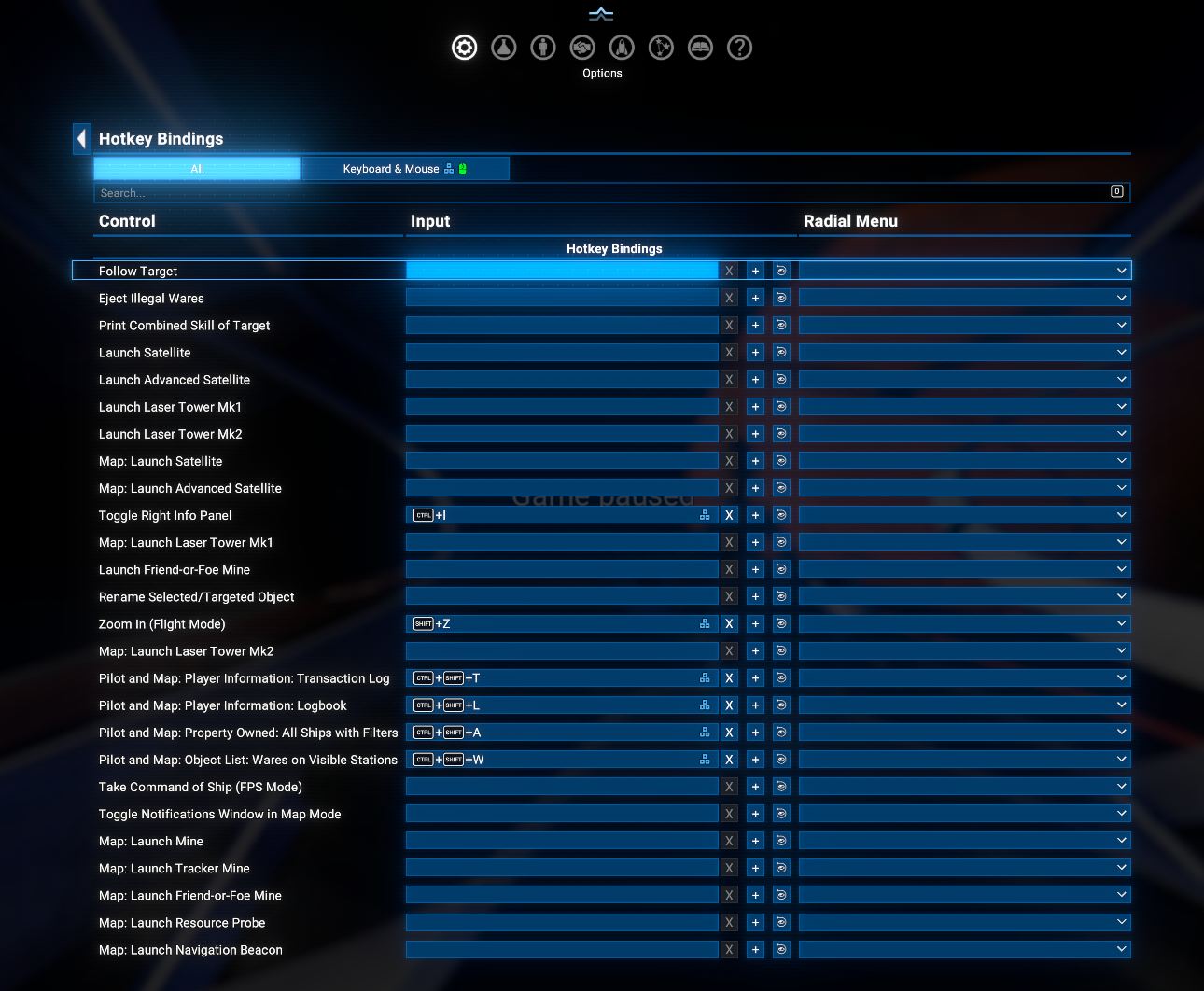Click the "Take Command of Ship (FPS Mode)" label
The image size is (1204, 991).
coord(200,788)
